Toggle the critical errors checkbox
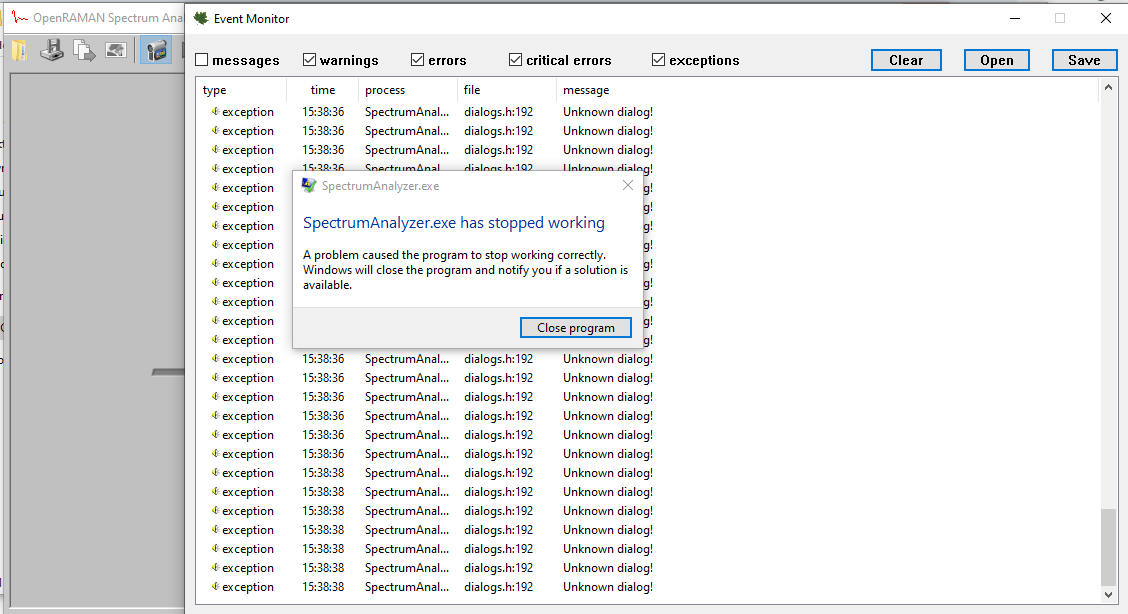This screenshot has height=614, width=1128. coord(516,60)
